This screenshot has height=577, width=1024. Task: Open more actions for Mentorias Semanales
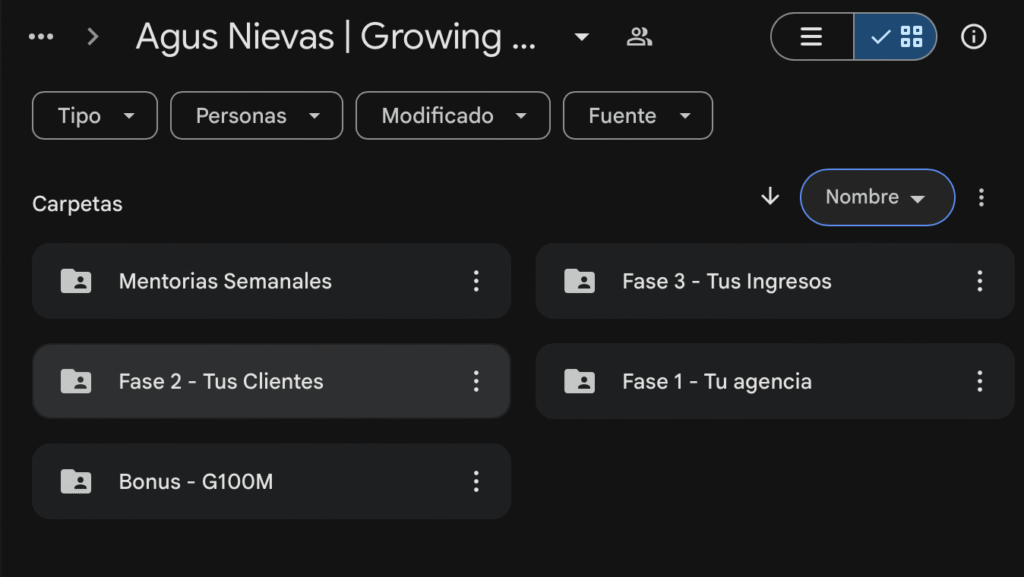pos(476,281)
